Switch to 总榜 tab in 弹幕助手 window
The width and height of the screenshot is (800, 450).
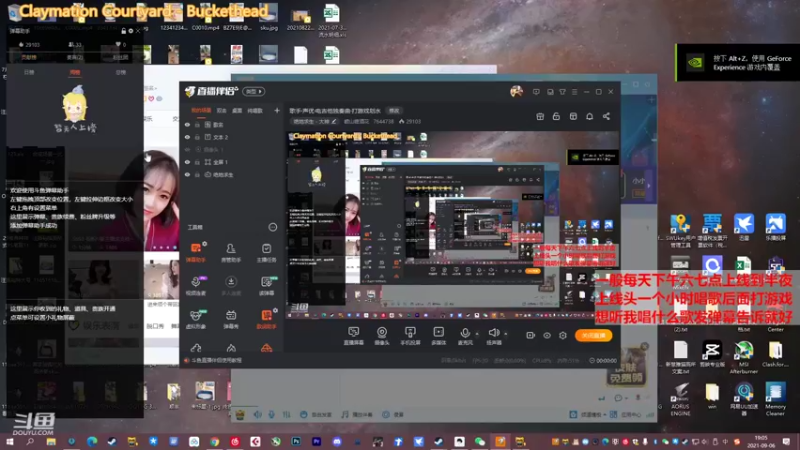pyautogui.click(x=121, y=72)
